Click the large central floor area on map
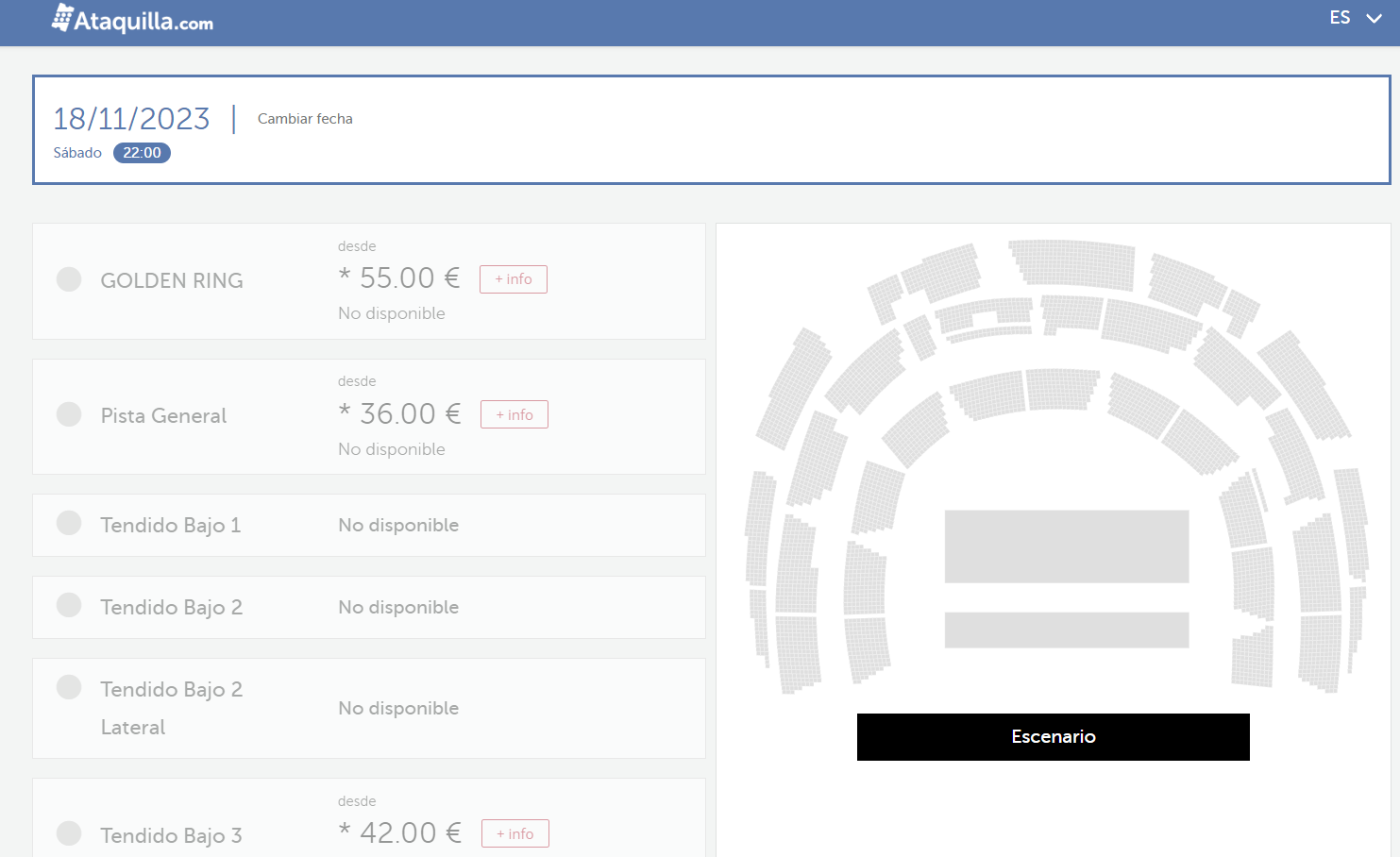Screen dimensions: 1400x857 coord(1067,546)
